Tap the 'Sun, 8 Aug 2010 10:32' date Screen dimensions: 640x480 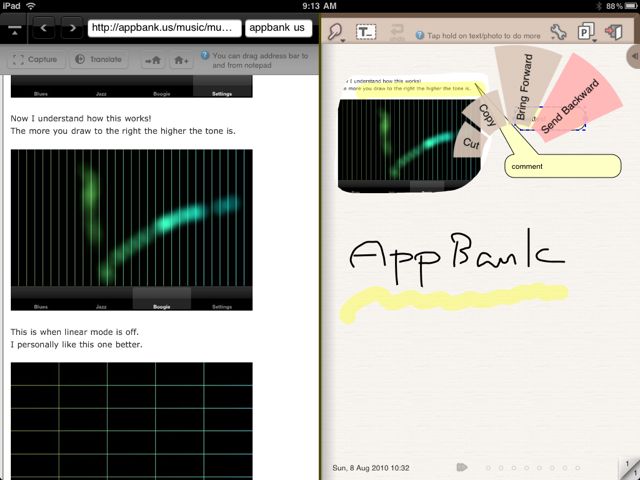point(371,468)
